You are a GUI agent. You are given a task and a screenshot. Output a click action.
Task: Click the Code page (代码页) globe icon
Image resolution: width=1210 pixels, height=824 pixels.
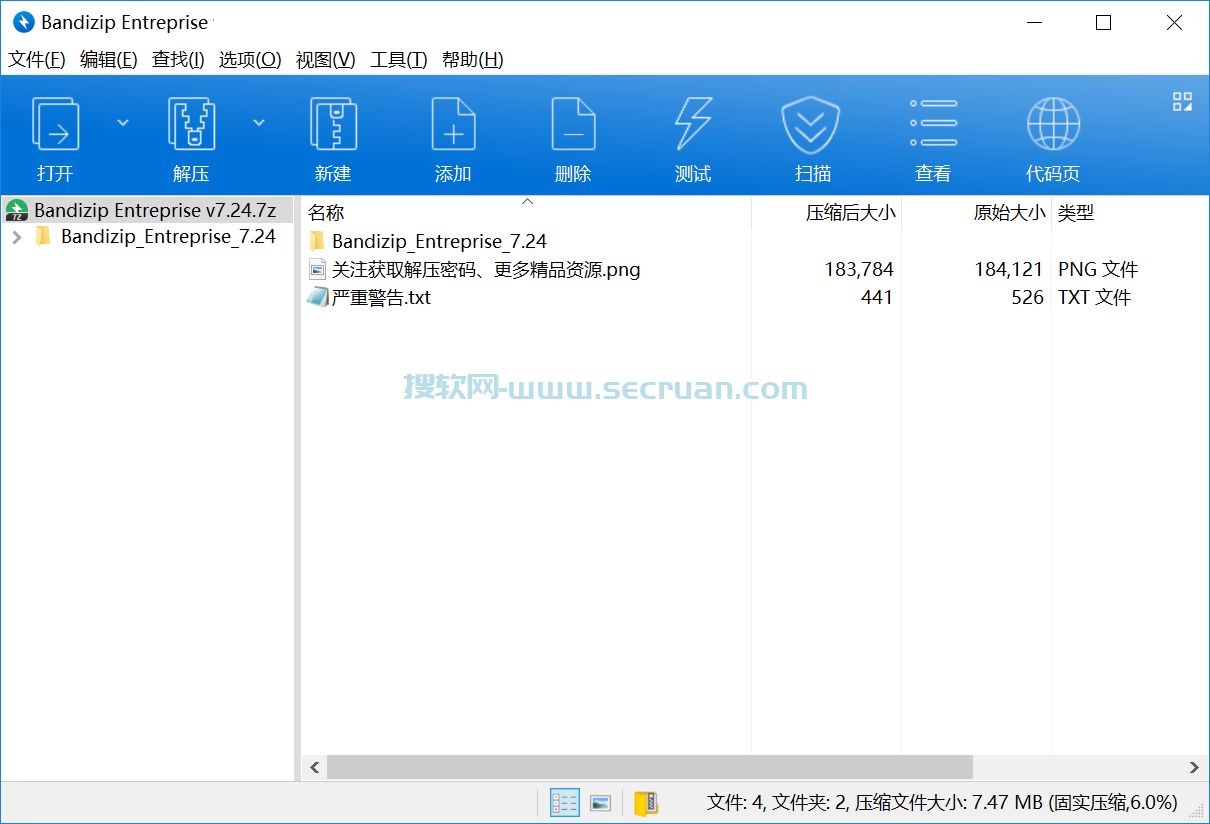pyautogui.click(x=1053, y=124)
